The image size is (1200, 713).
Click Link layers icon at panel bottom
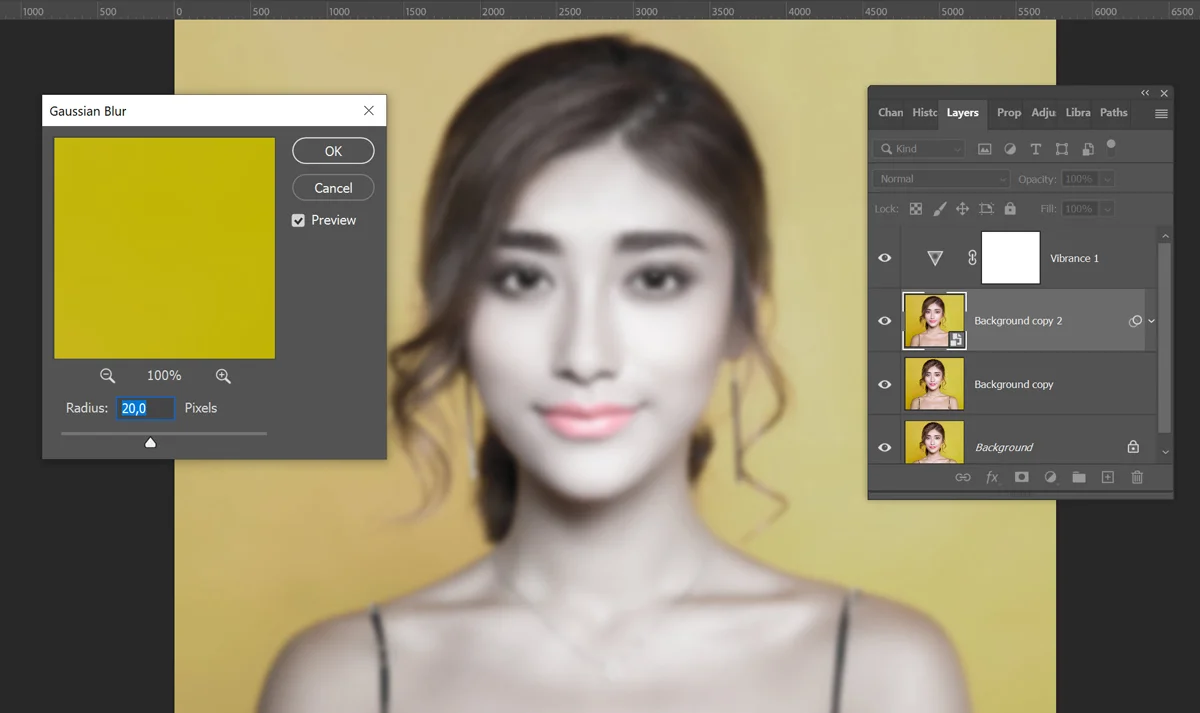point(963,478)
